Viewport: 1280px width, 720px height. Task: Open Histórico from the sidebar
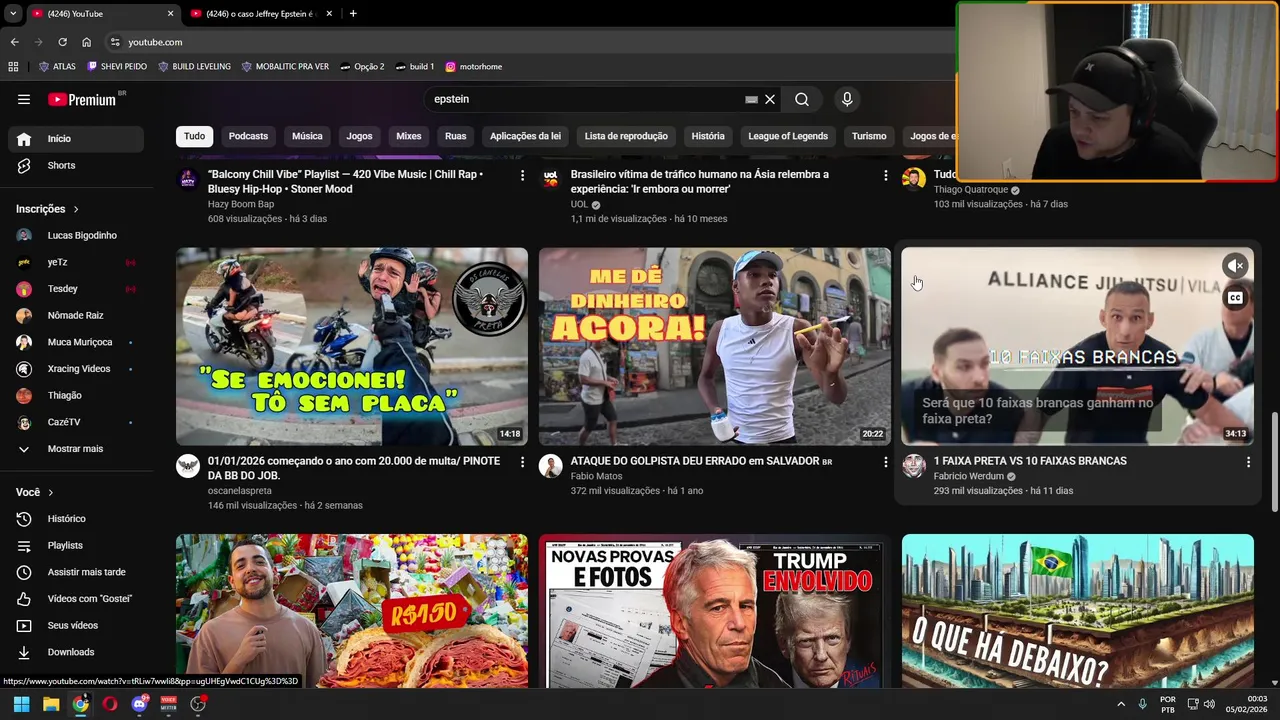[76, 519]
